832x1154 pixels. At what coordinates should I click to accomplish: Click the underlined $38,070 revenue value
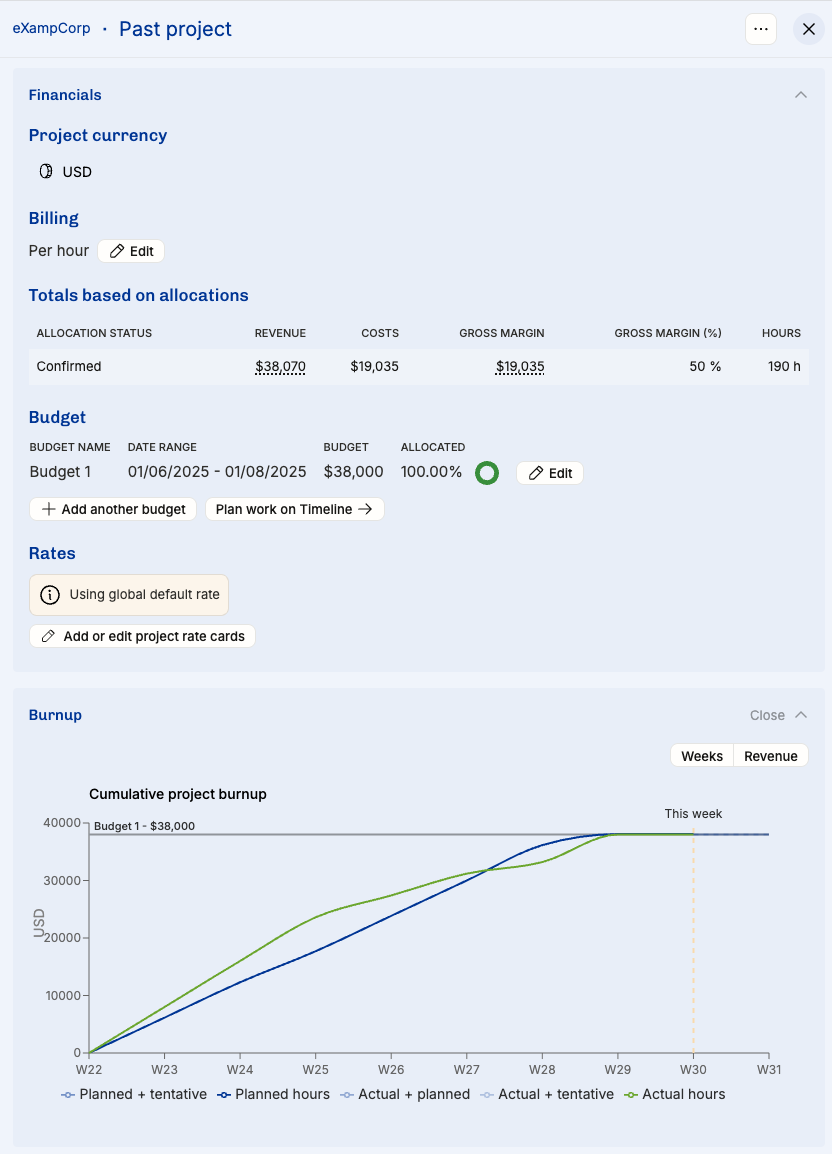[x=280, y=367]
